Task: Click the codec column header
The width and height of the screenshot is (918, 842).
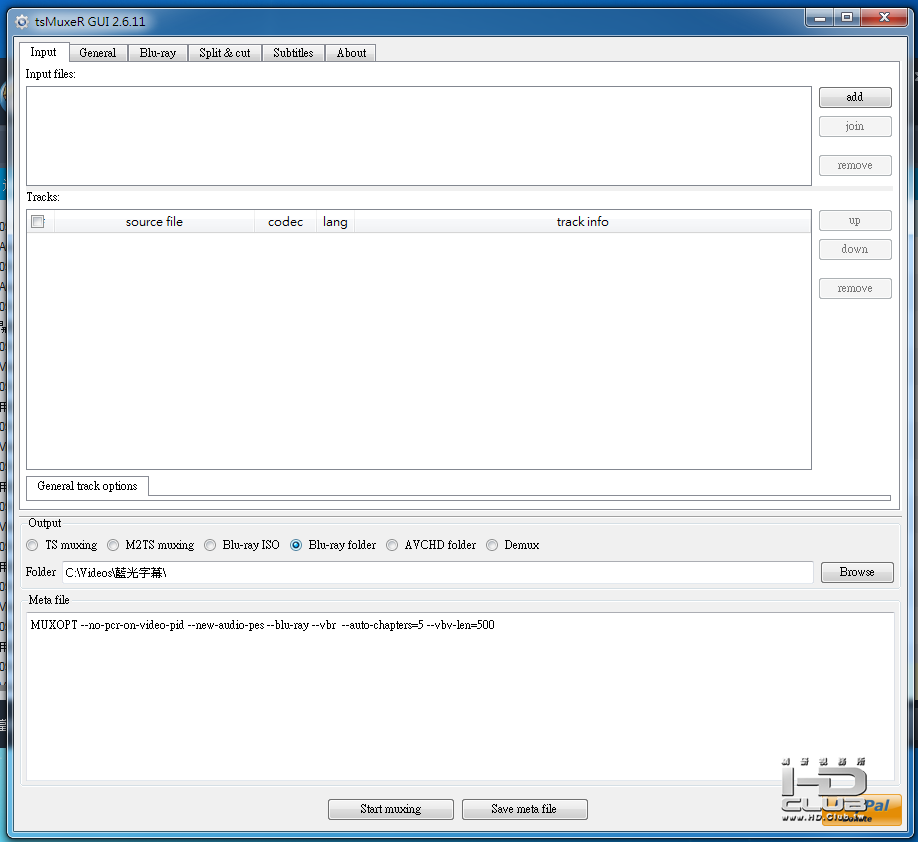Action: (x=285, y=222)
